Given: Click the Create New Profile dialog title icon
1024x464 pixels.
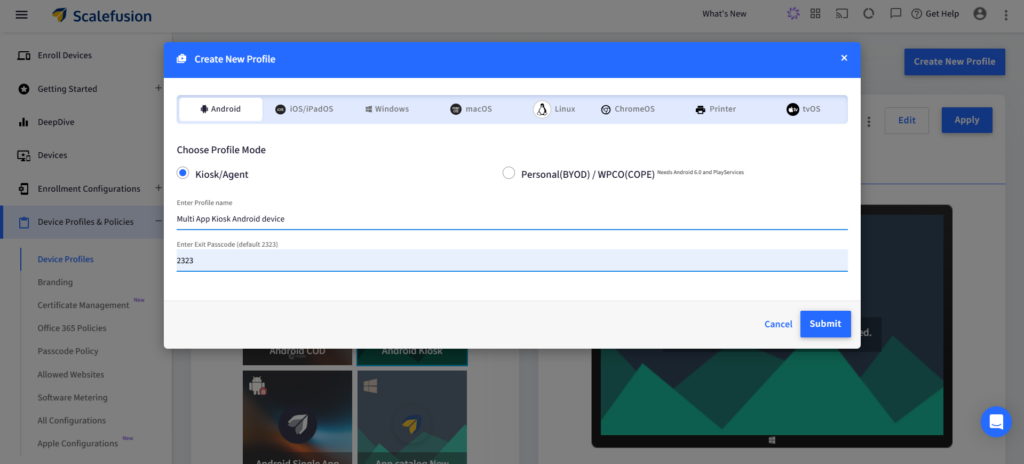Looking at the screenshot, I should pyautogui.click(x=182, y=59).
